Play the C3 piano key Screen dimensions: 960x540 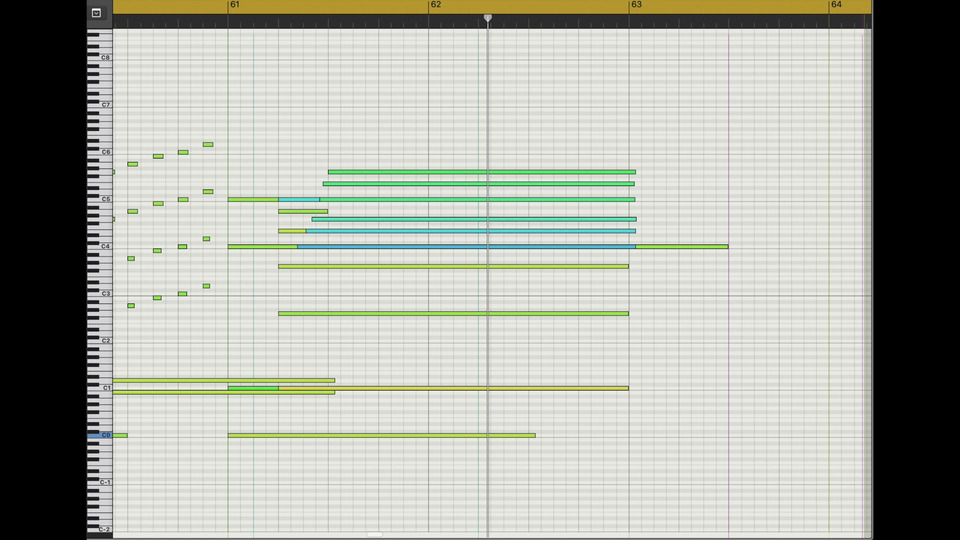[100, 293]
